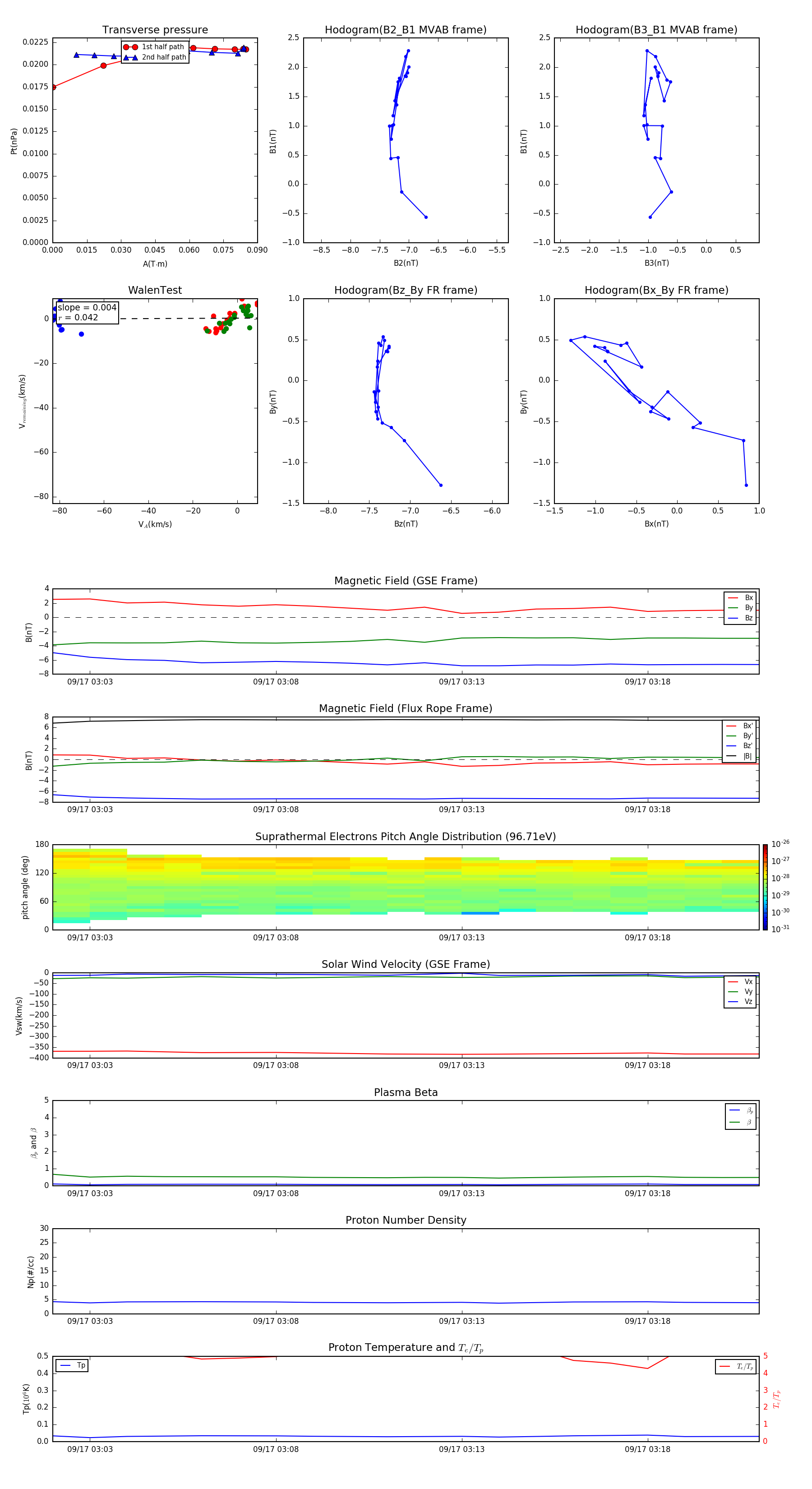
Task: Click the "Bz(nT)" x-axis label
Action: 406,524
